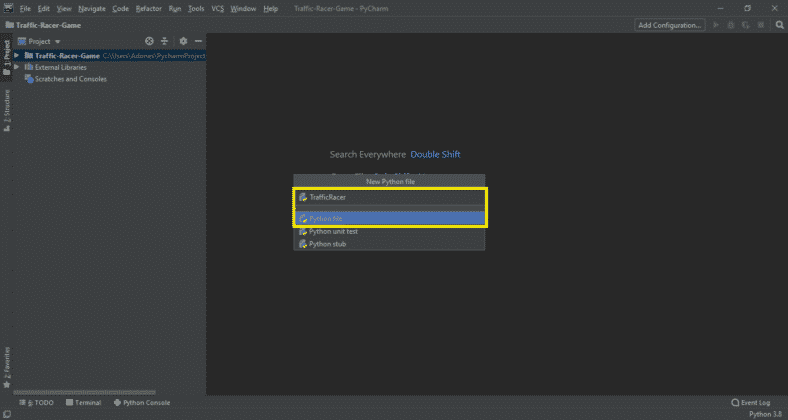
Task: Toggle tool window bars icon in status bar
Action: tap(7, 412)
